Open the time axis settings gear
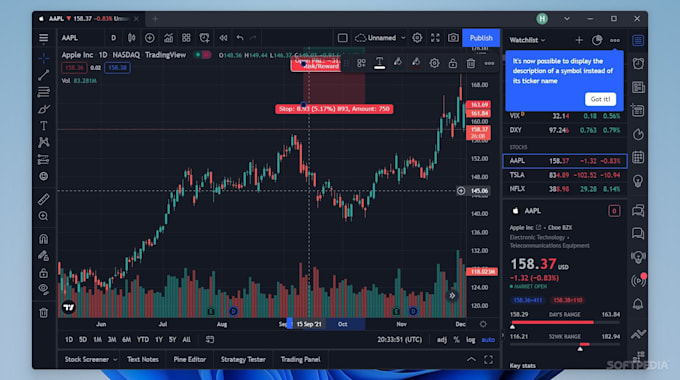680x380 pixels. pyautogui.click(x=483, y=324)
